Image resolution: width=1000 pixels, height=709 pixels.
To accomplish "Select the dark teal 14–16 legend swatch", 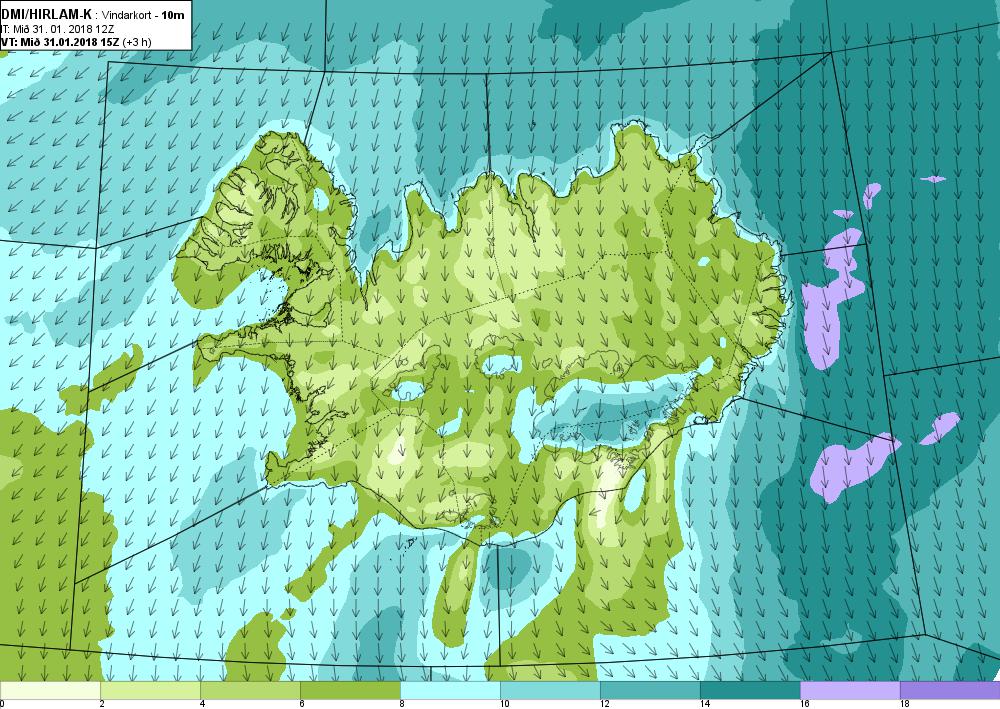I will tap(750, 690).
